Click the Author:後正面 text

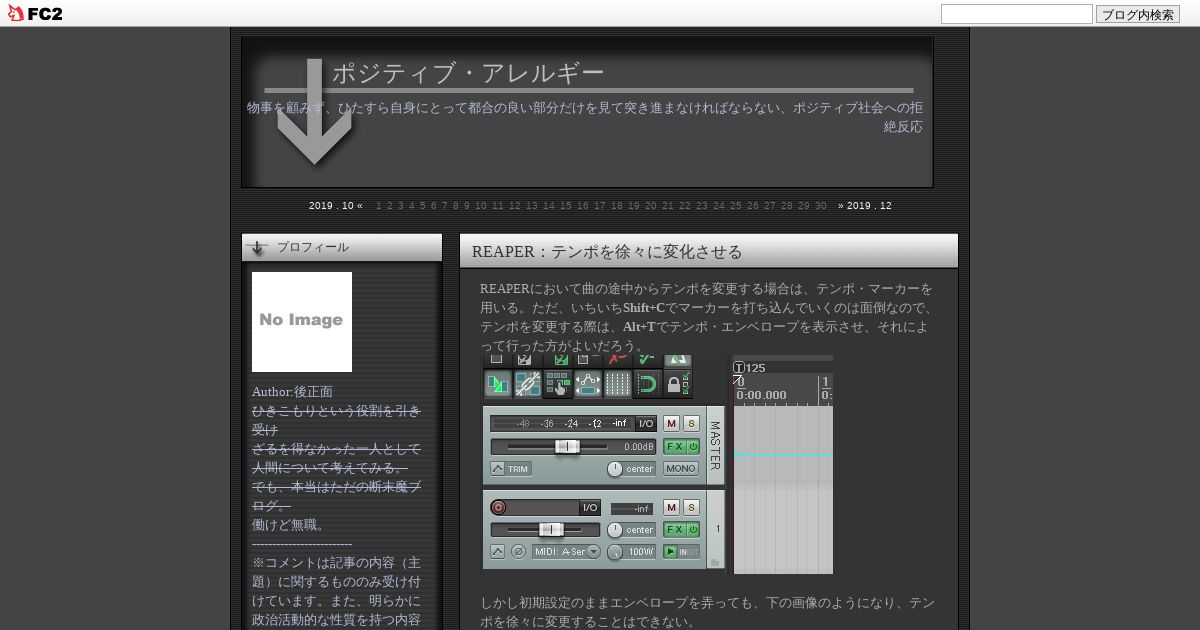pos(292,392)
